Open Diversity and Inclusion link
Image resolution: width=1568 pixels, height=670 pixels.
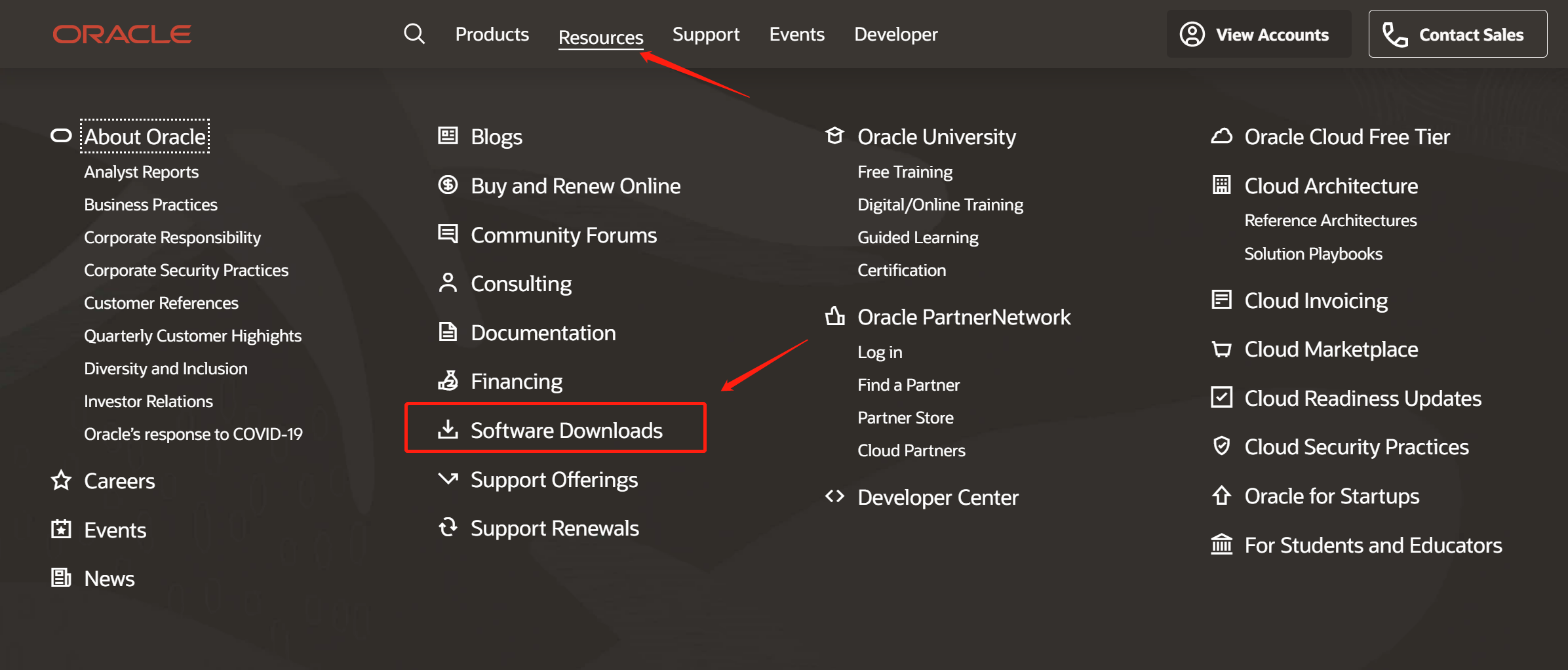(x=166, y=368)
